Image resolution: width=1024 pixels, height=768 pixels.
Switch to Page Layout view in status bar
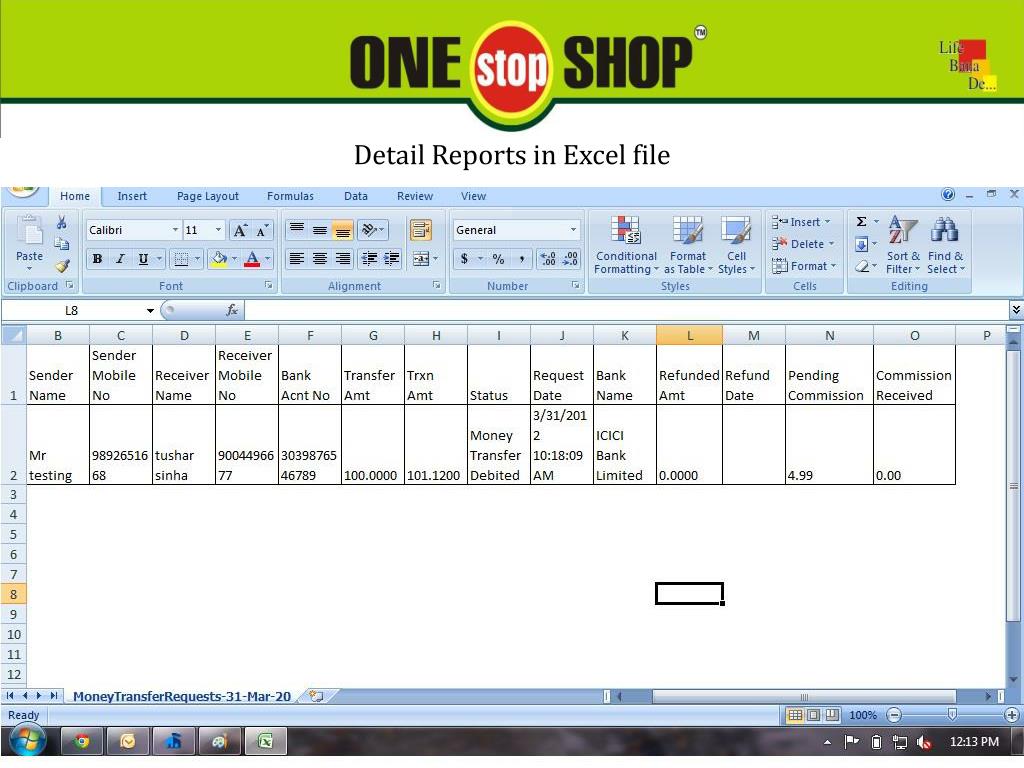pyautogui.click(x=813, y=715)
